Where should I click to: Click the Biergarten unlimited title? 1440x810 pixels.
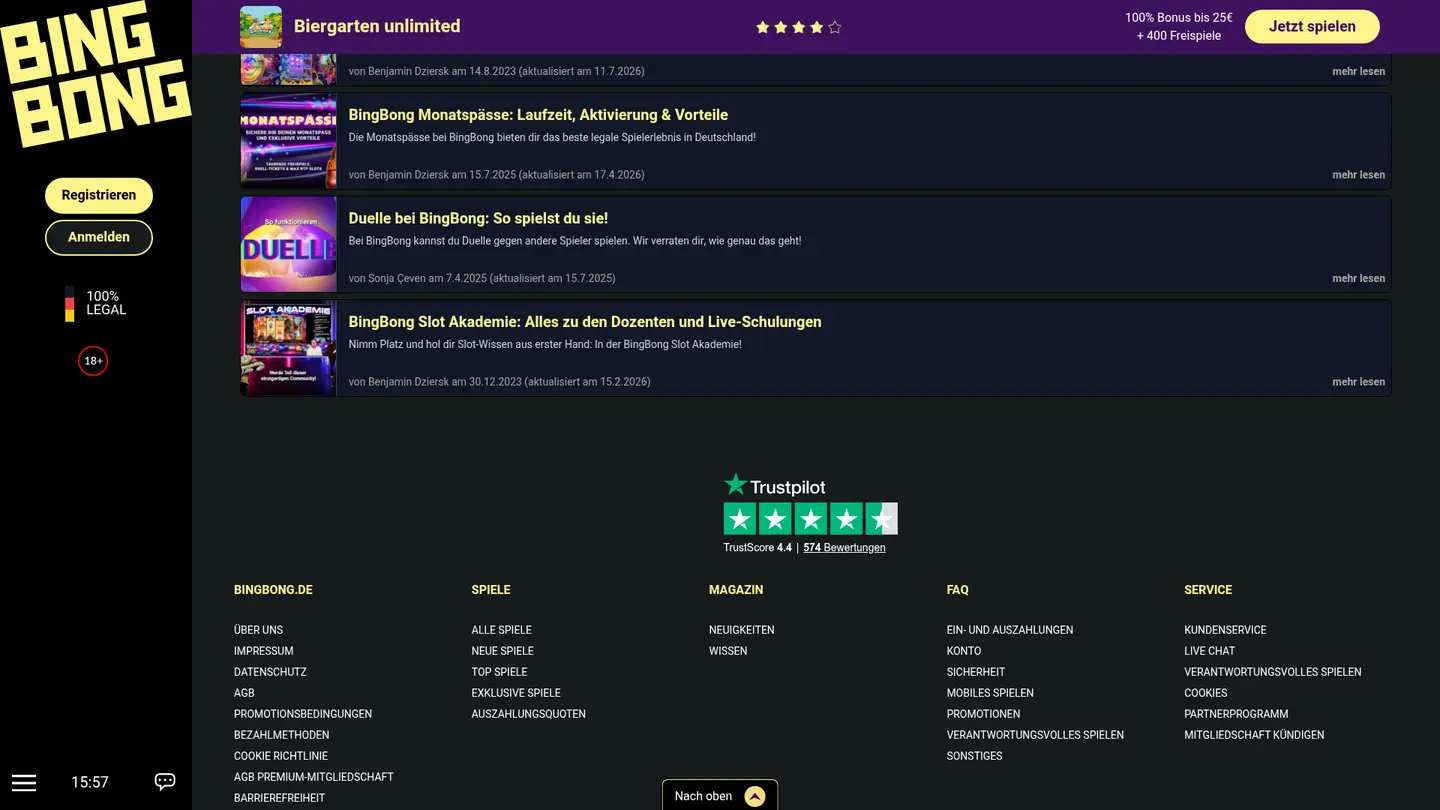[x=377, y=26]
